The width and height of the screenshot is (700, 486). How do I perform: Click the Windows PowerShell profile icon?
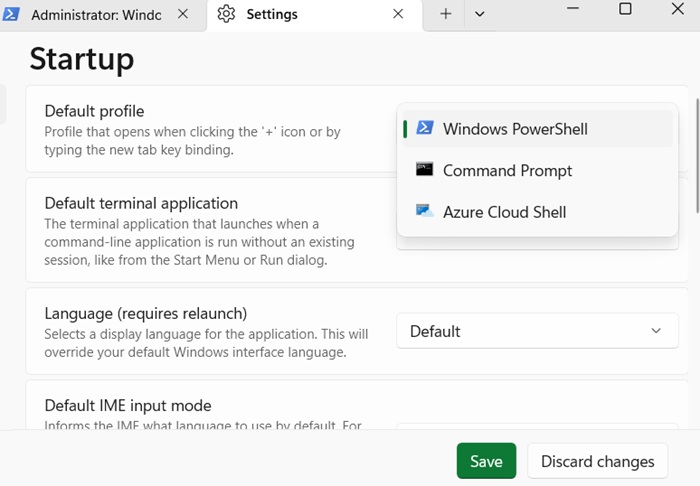point(425,128)
